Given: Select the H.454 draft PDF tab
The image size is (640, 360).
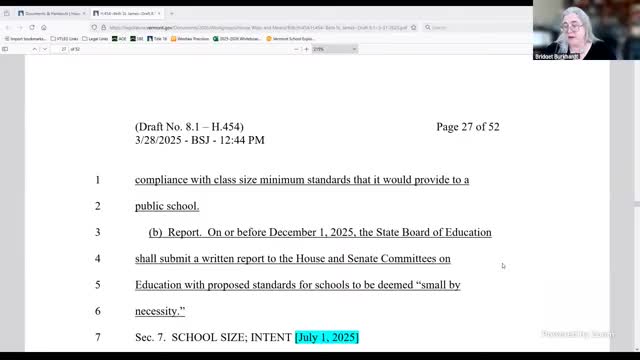Looking at the screenshot, I should point(127,13).
